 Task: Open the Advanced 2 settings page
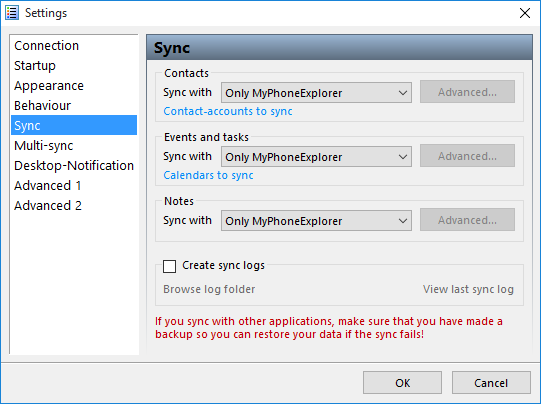point(74,205)
